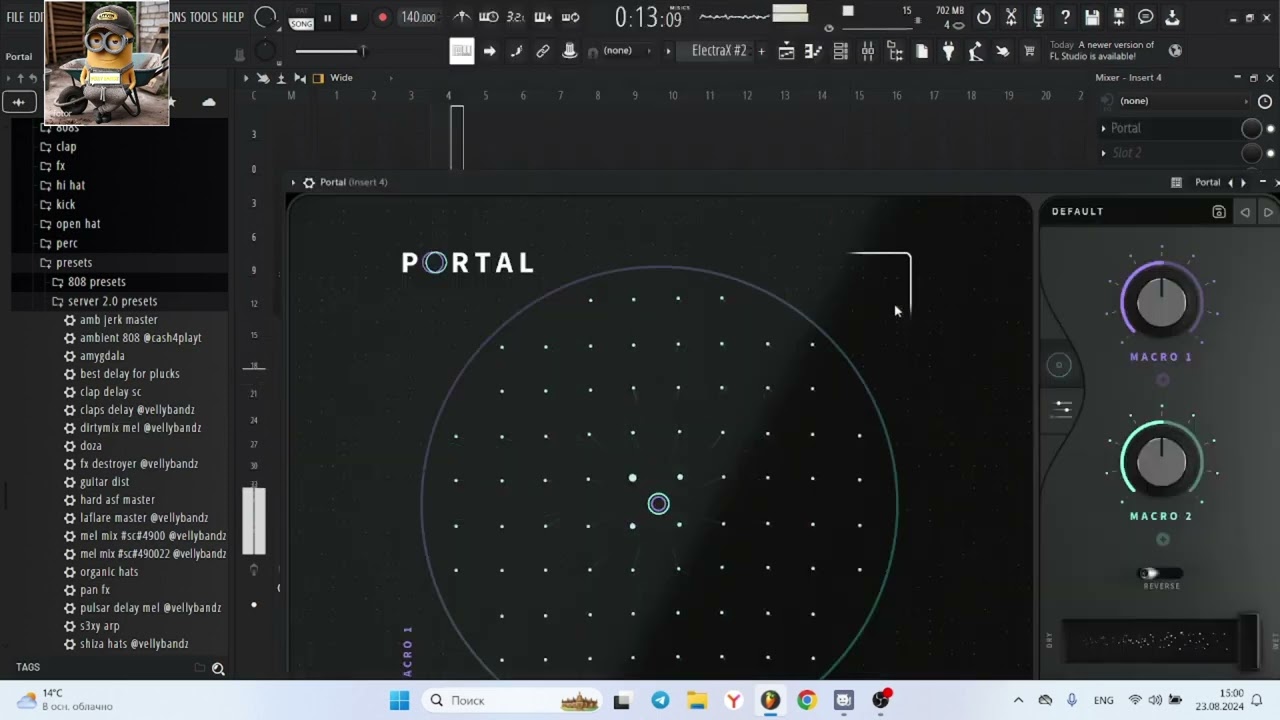Viewport: 1280px width, 720px height.
Task: Add a new pattern with plus button
Action: (761, 51)
